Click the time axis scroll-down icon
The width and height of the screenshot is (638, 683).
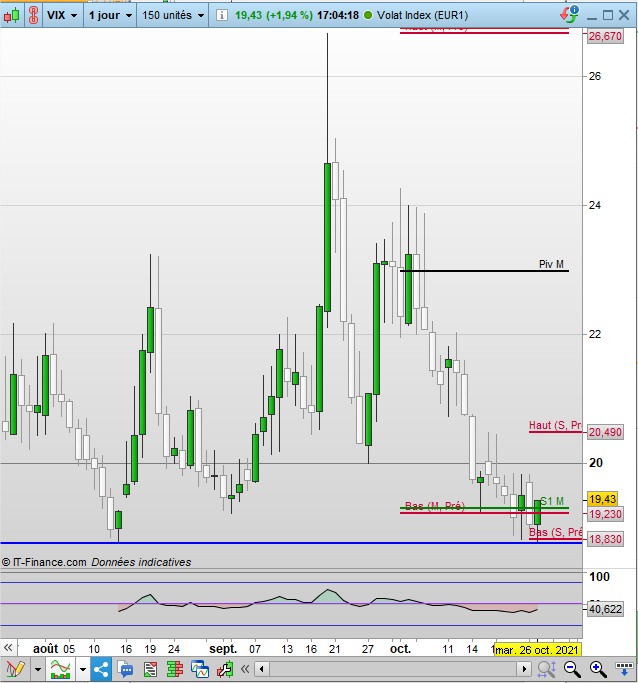(624, 668)
